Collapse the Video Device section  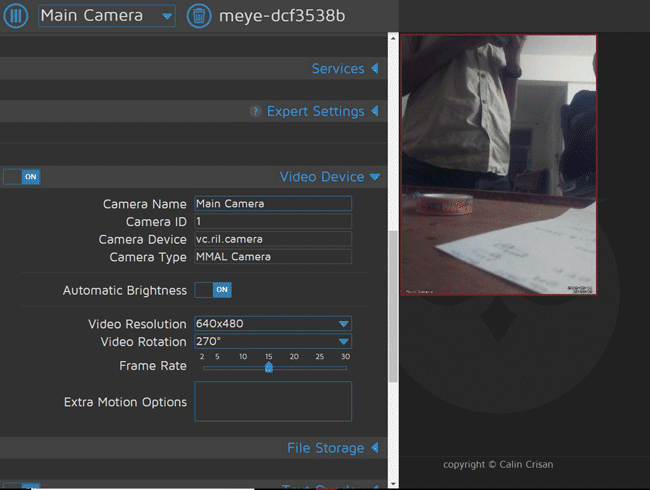[330, 177]
